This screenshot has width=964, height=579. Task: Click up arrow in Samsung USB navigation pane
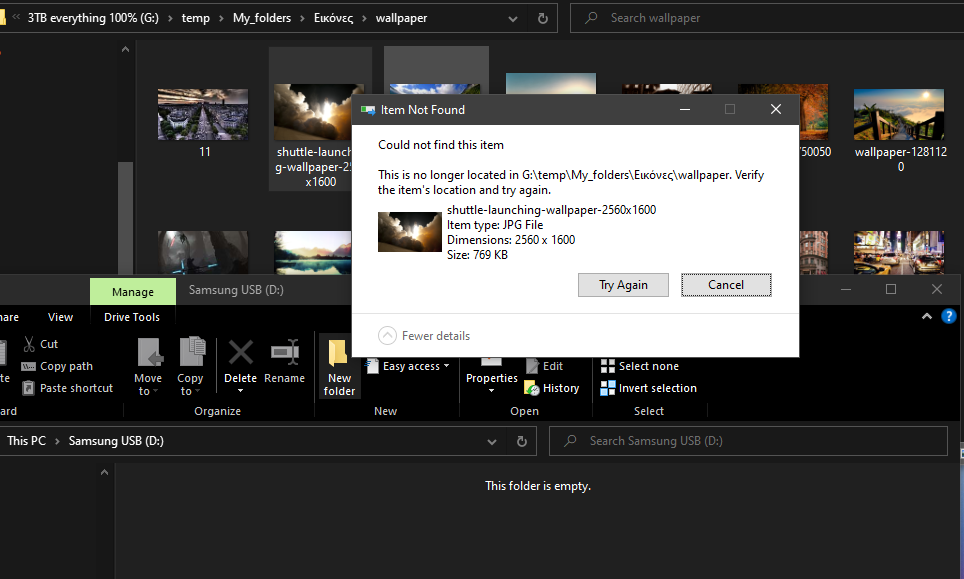[x=105, y=473]
